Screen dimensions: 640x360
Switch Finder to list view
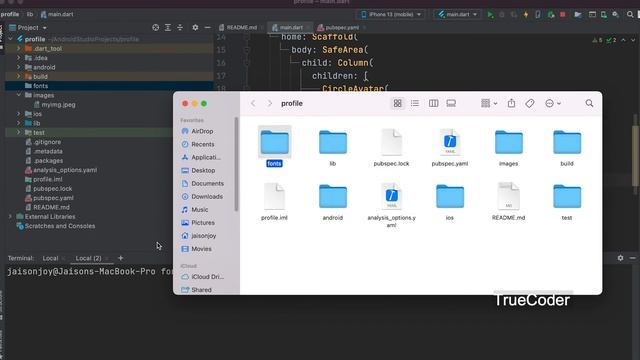(x=415, y=103)
